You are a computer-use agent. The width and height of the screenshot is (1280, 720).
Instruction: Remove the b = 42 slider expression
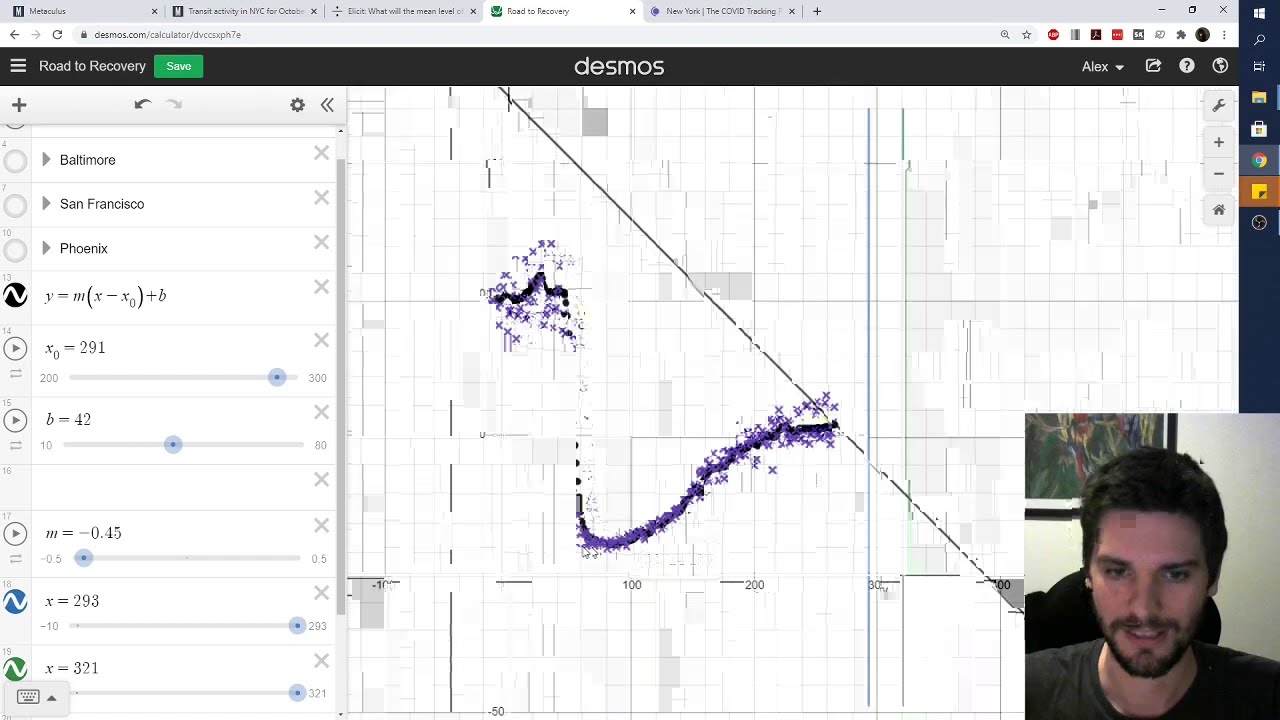321,412
